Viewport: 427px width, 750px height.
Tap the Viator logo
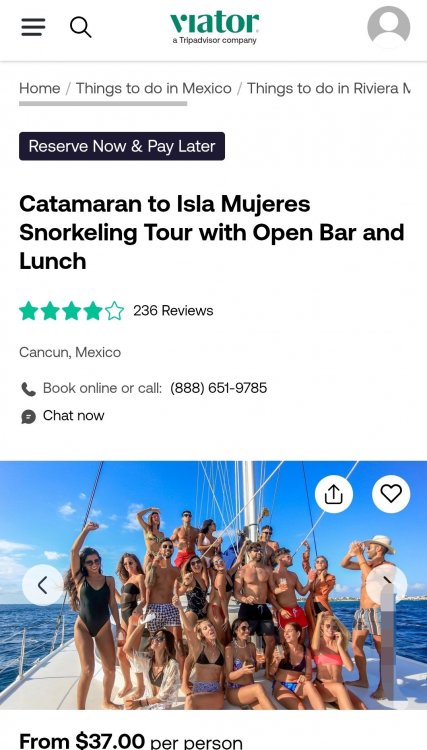pos(215,28)
